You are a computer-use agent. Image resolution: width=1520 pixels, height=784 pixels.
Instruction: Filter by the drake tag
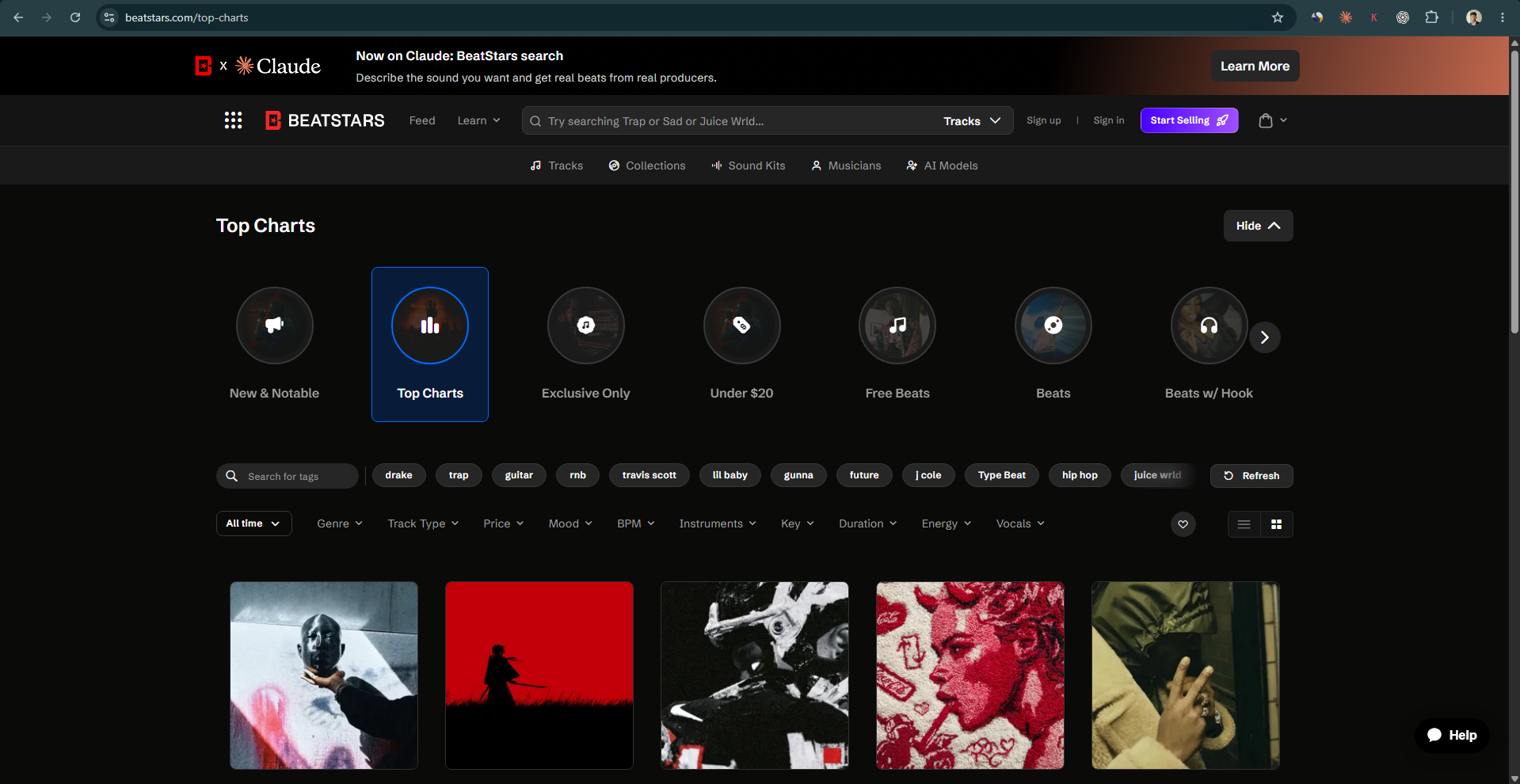(398, 475)
